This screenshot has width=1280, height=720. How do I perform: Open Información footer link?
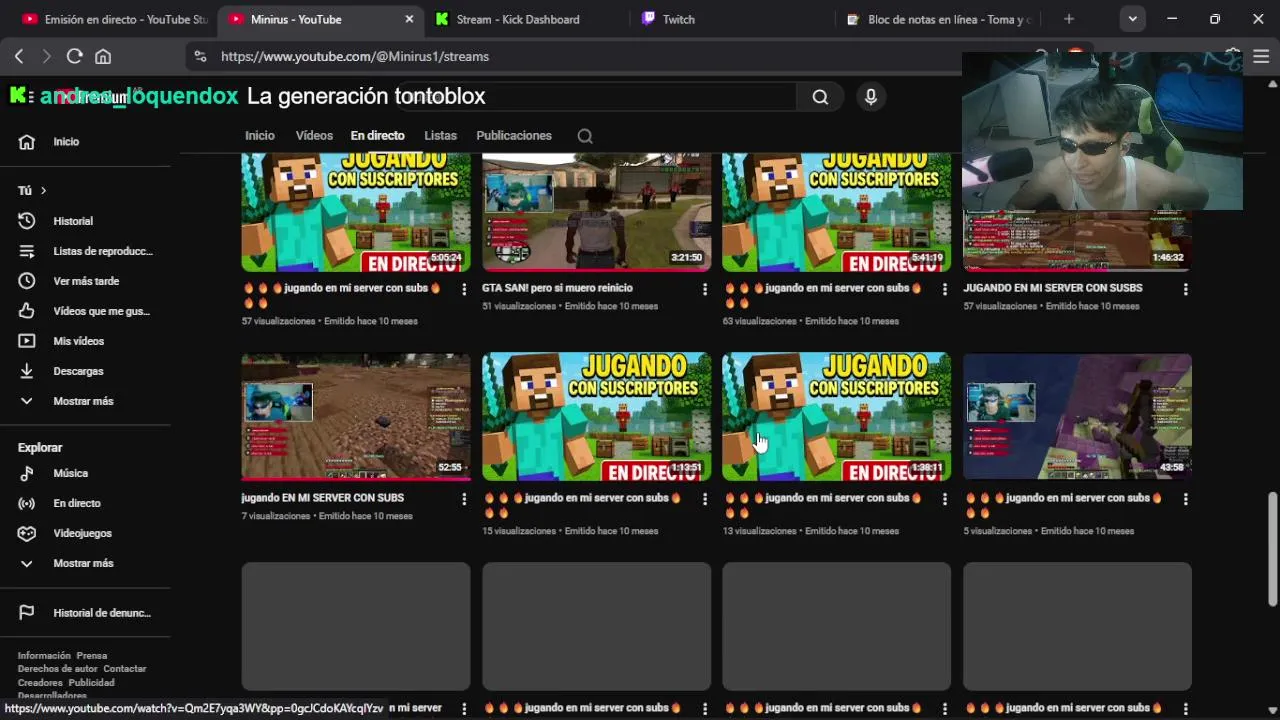(44, 656)
